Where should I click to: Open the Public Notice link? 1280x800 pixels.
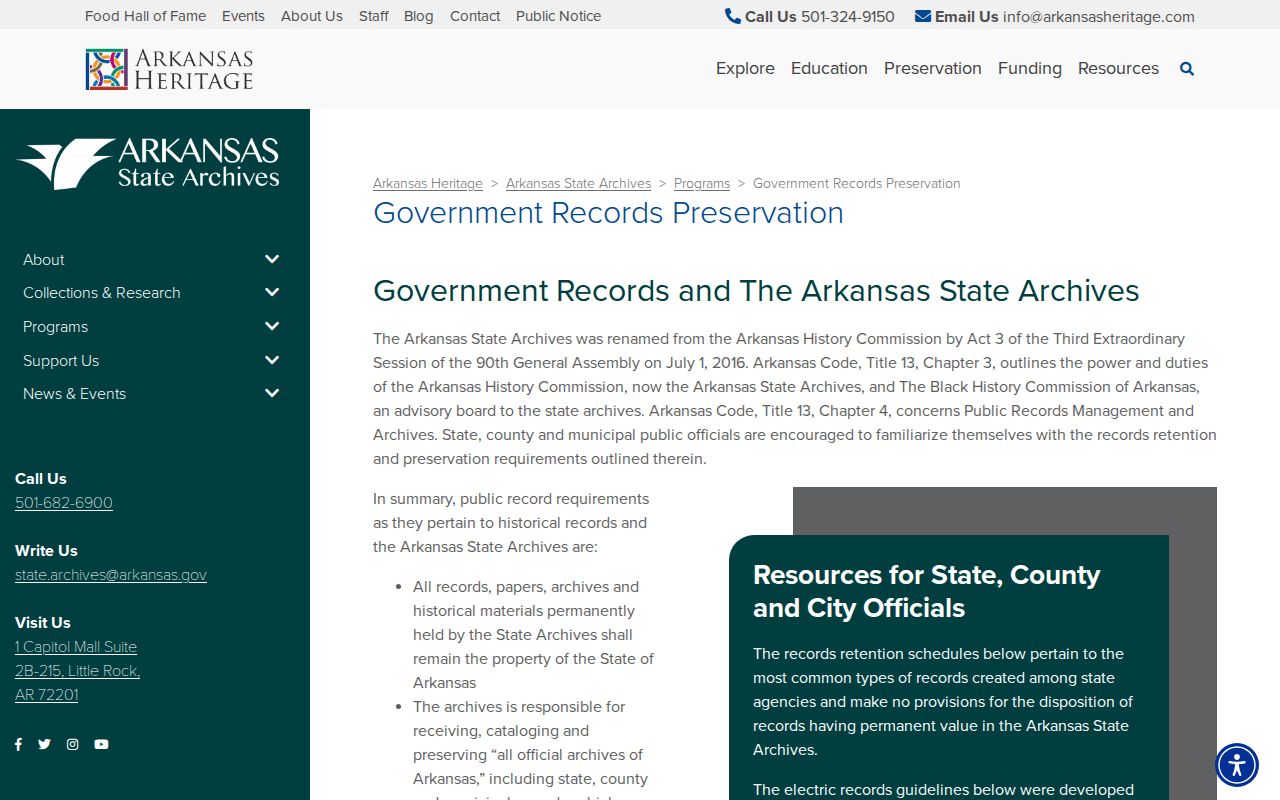click(x=559, y=16)
